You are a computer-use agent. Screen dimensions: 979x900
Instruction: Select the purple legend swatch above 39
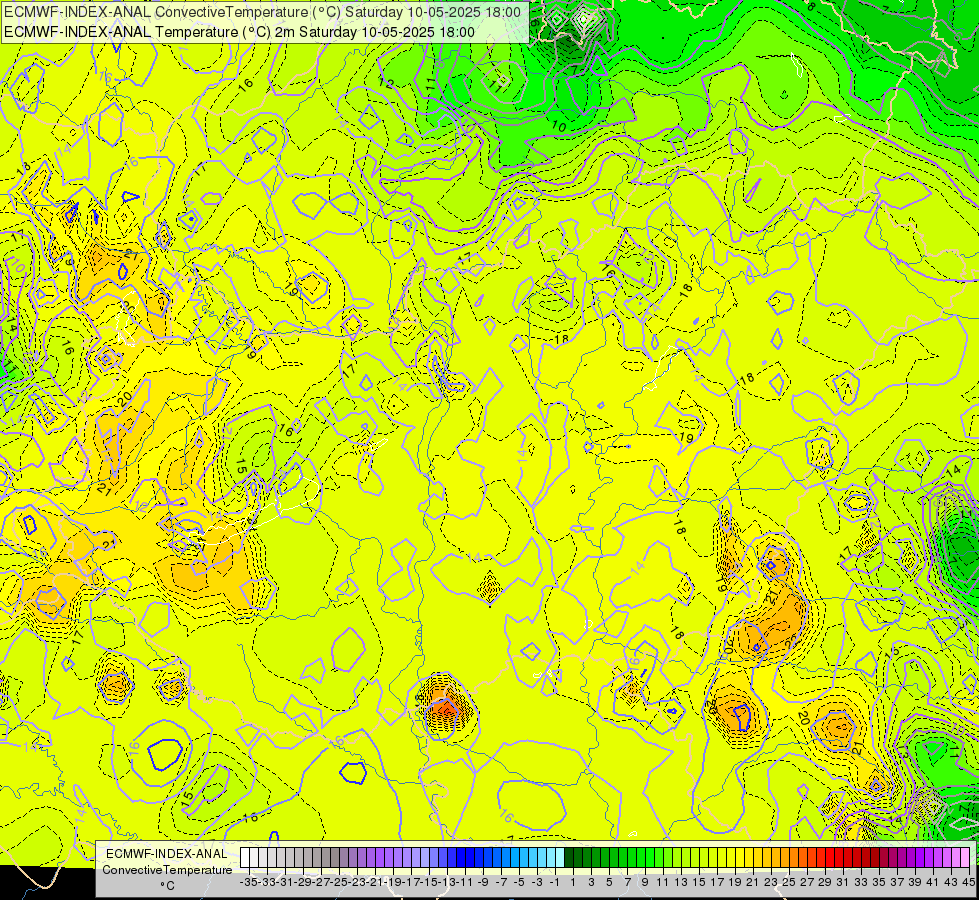click(x=910, y=857)
